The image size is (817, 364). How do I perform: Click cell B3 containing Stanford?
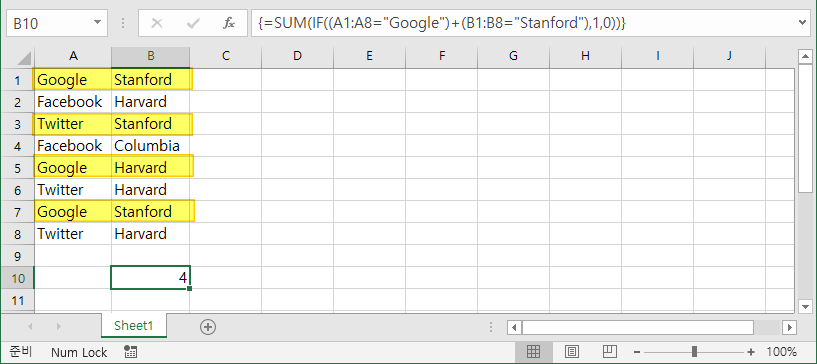(x=151, y=124)
